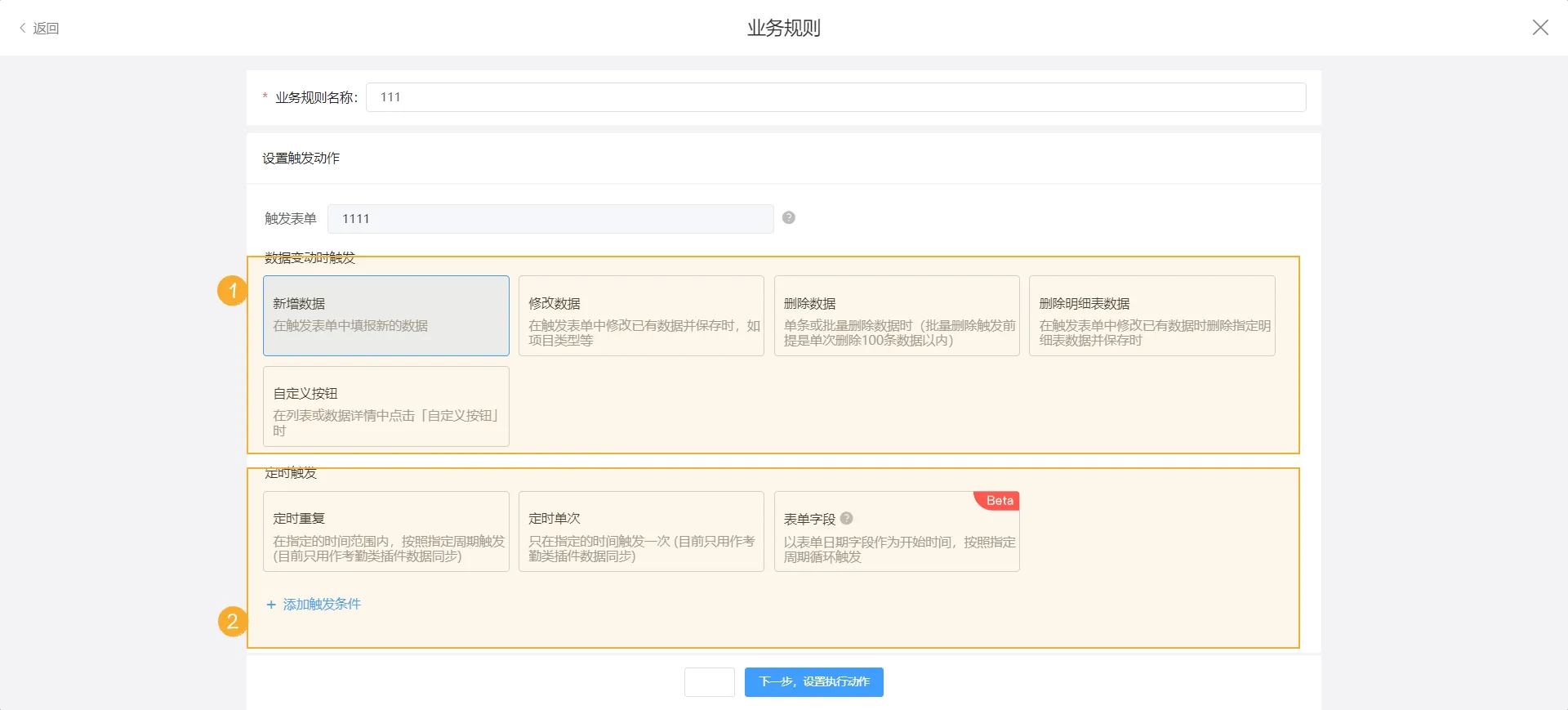Choose the 自定义按钮 trigger card
The image size is (1568, 710).
pos(385,406)
